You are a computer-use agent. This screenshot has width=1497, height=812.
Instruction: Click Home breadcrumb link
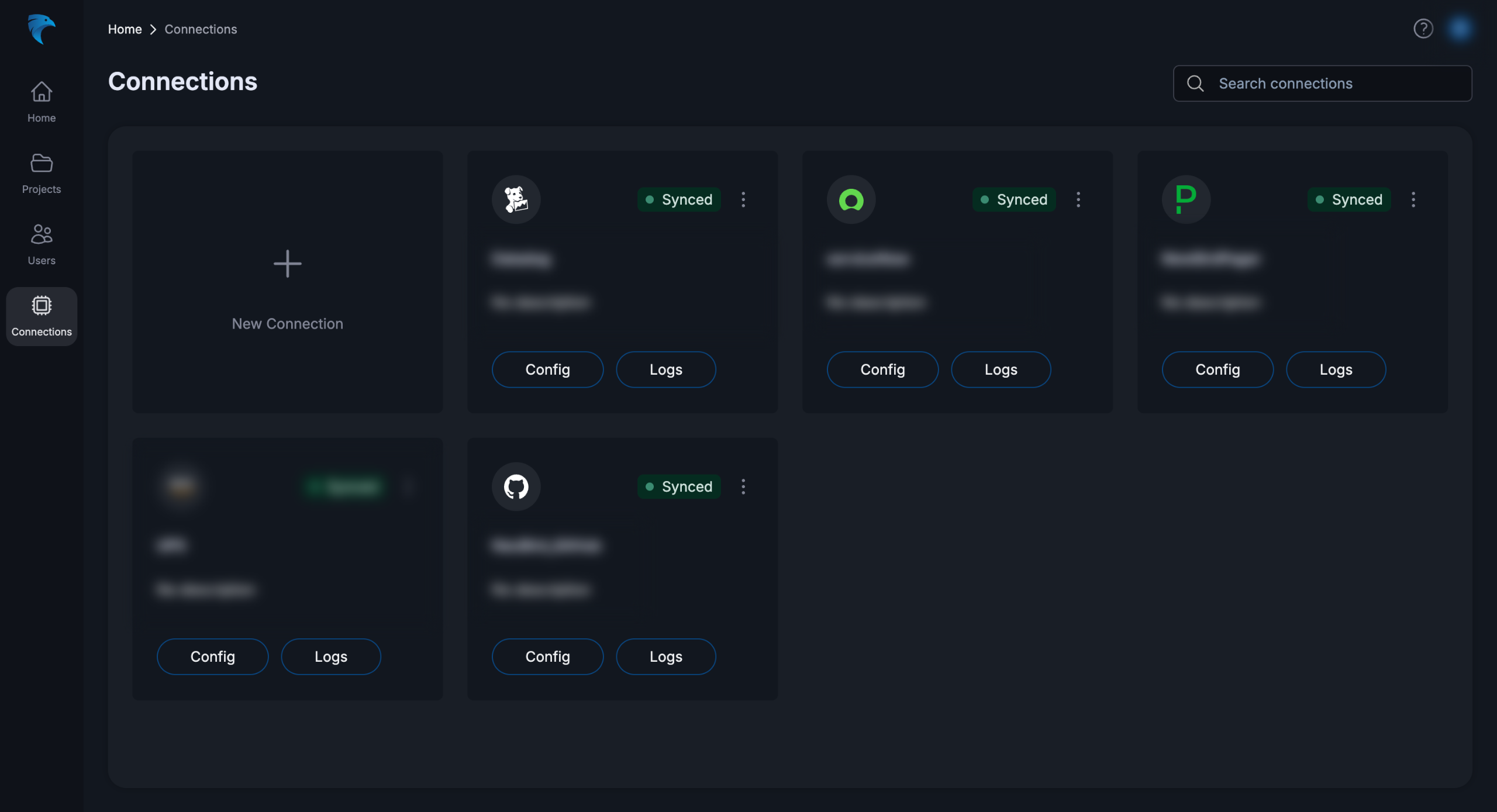[125, 29]
